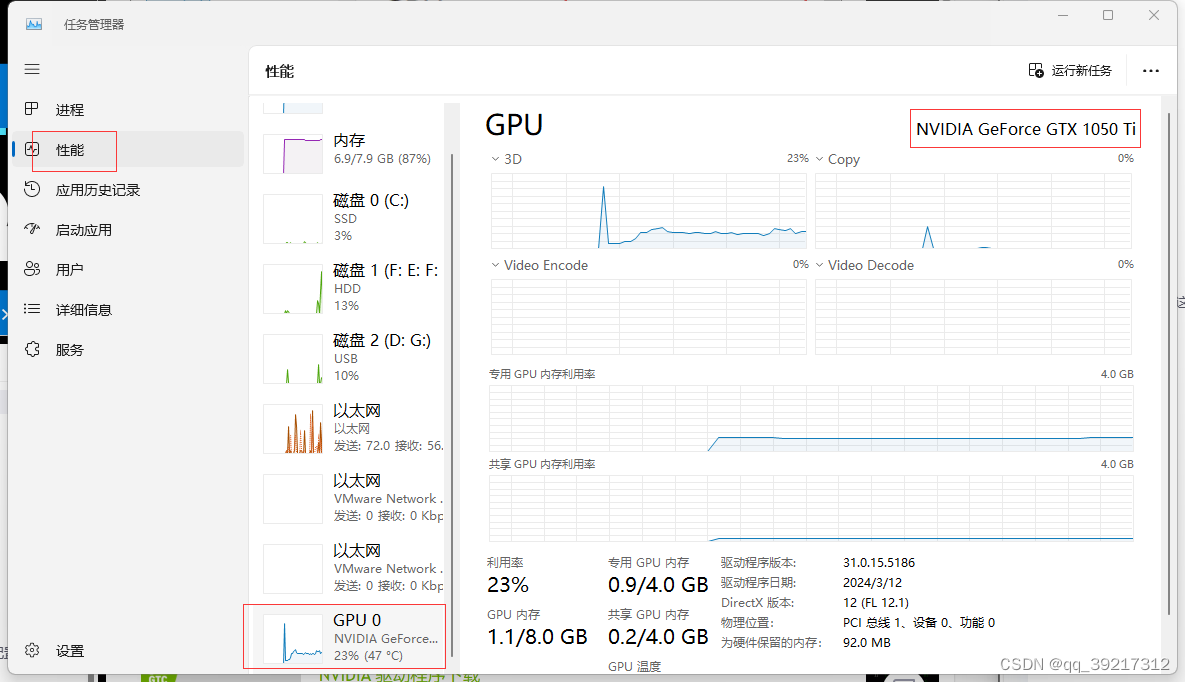Click the Copy engine graph
Image resolution: width=1185 pixels, height=682 pixels.
click(x=973, y=211)
